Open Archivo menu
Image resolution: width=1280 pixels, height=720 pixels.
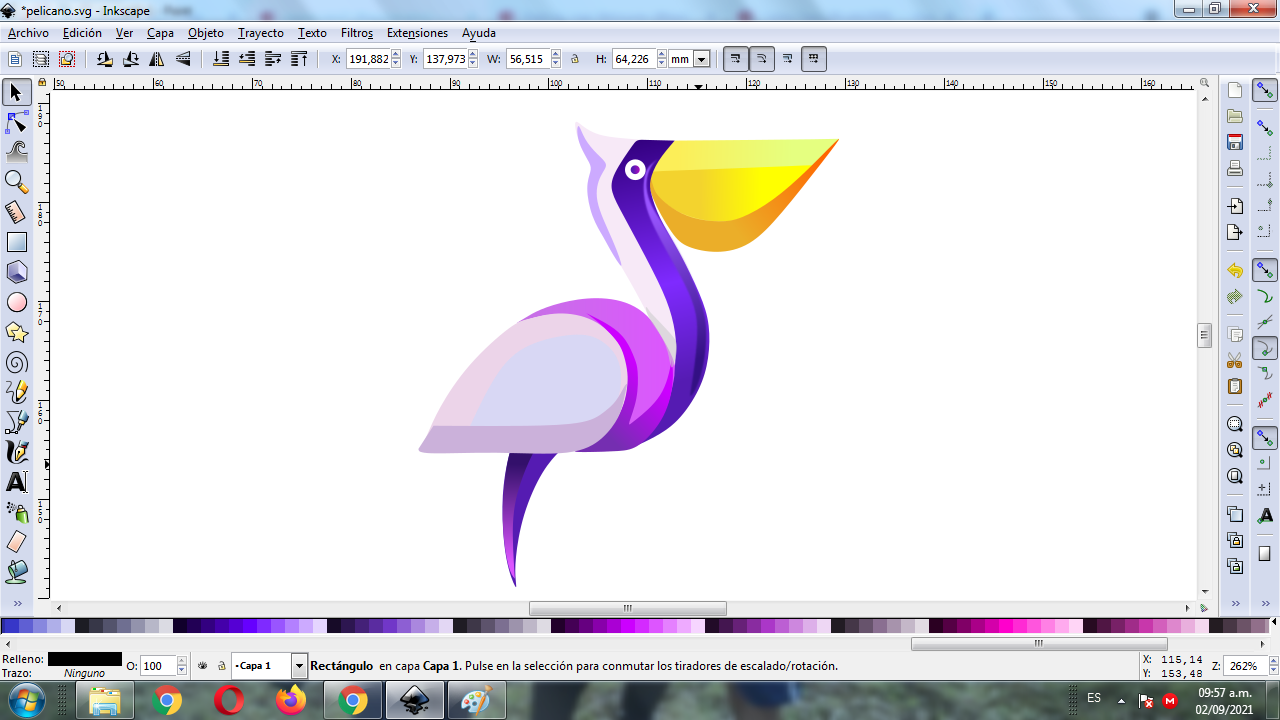pos(28,33)
